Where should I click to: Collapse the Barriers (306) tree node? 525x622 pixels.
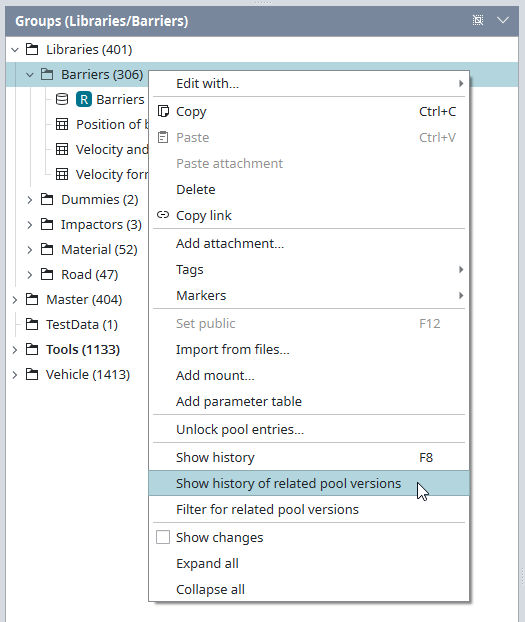point(30,74)
